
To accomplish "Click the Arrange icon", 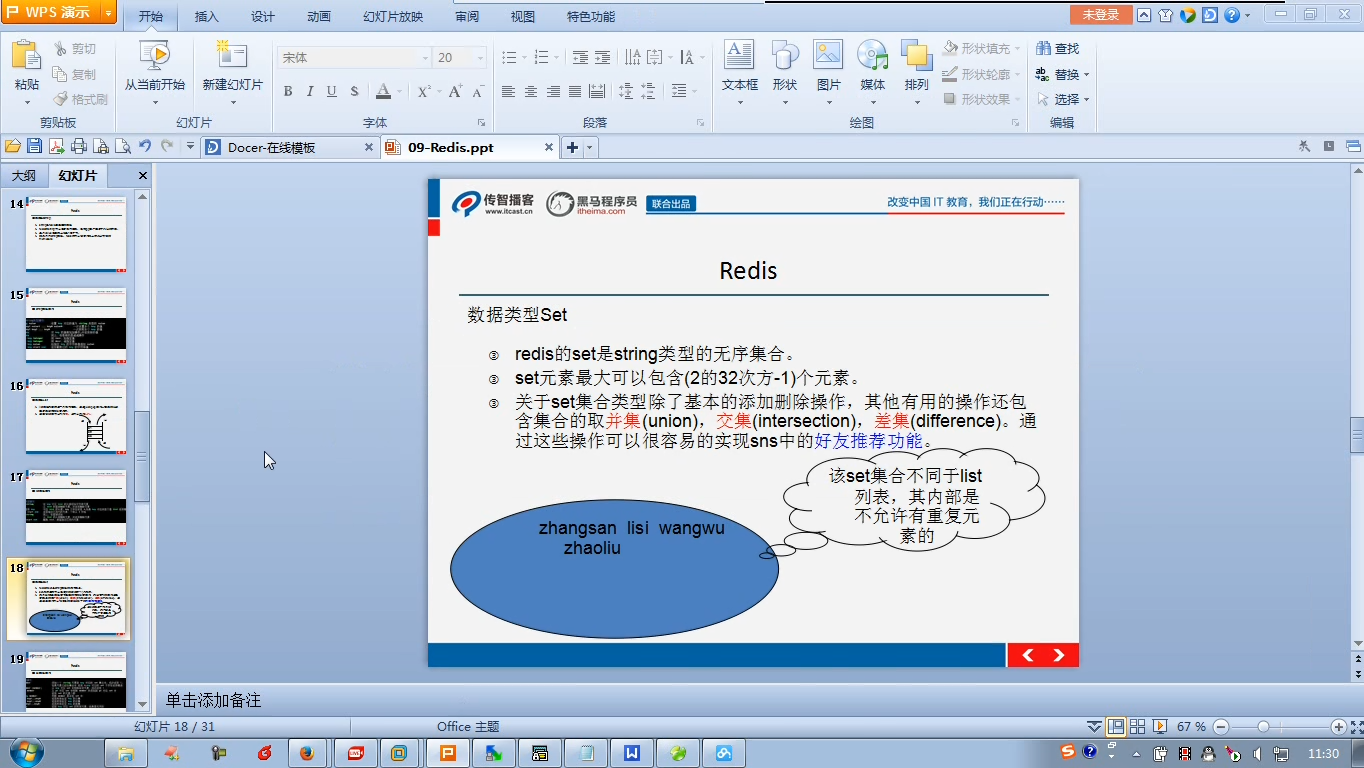I will (x=916, y=56).
